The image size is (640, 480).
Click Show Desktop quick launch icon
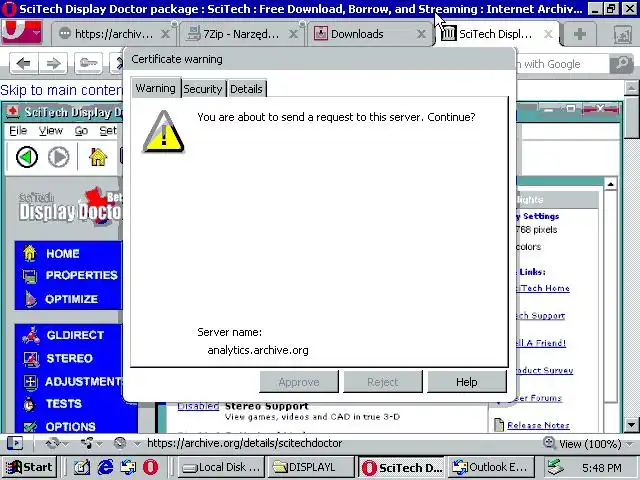click(x=82, y=467)
